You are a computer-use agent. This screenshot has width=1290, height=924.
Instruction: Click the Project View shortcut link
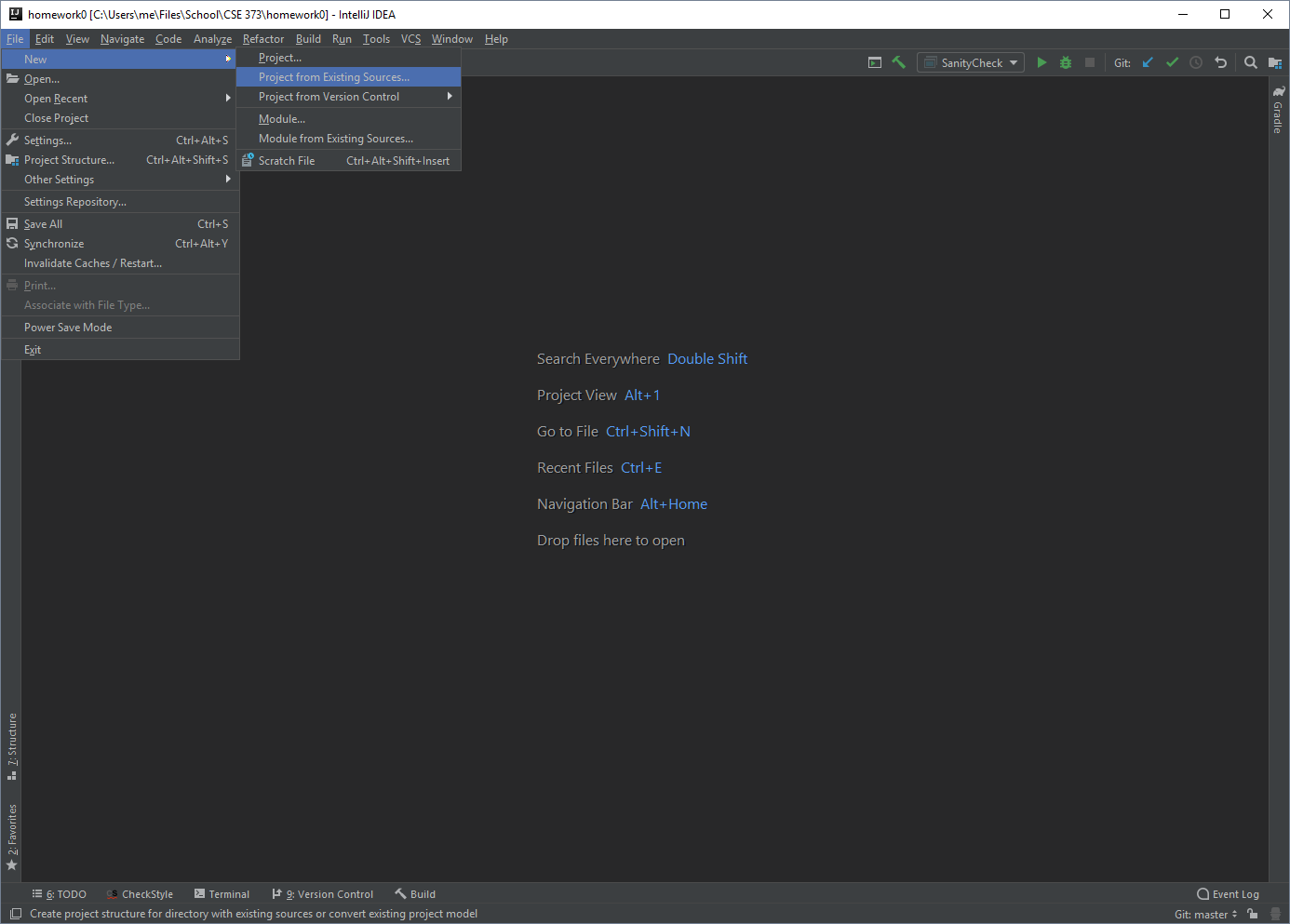(577, 395)
